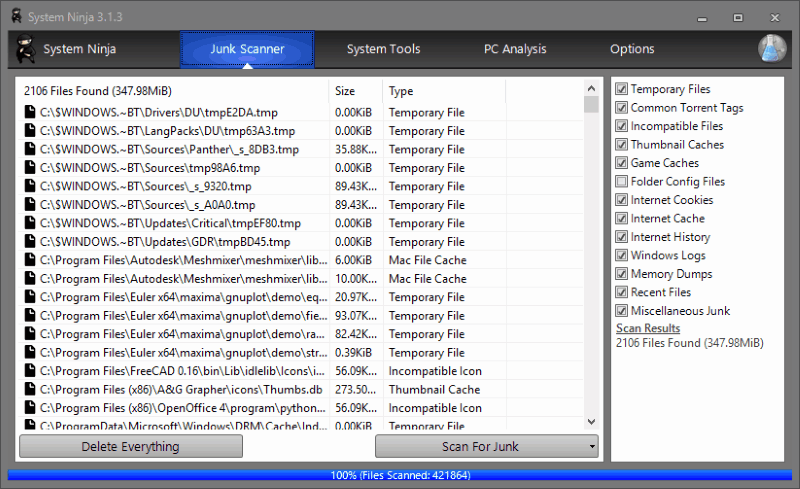Viewport: 800px width, 489px height.
Task: Open the Scan Results link
Action: pyautogui.click(x=648, y=328)
